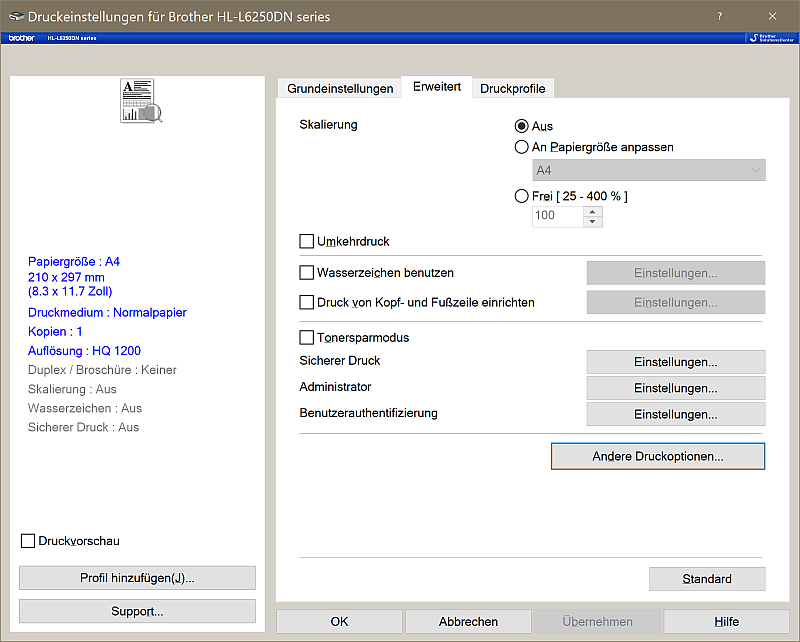Click Andere Druckoptionen button

[658, 456]
